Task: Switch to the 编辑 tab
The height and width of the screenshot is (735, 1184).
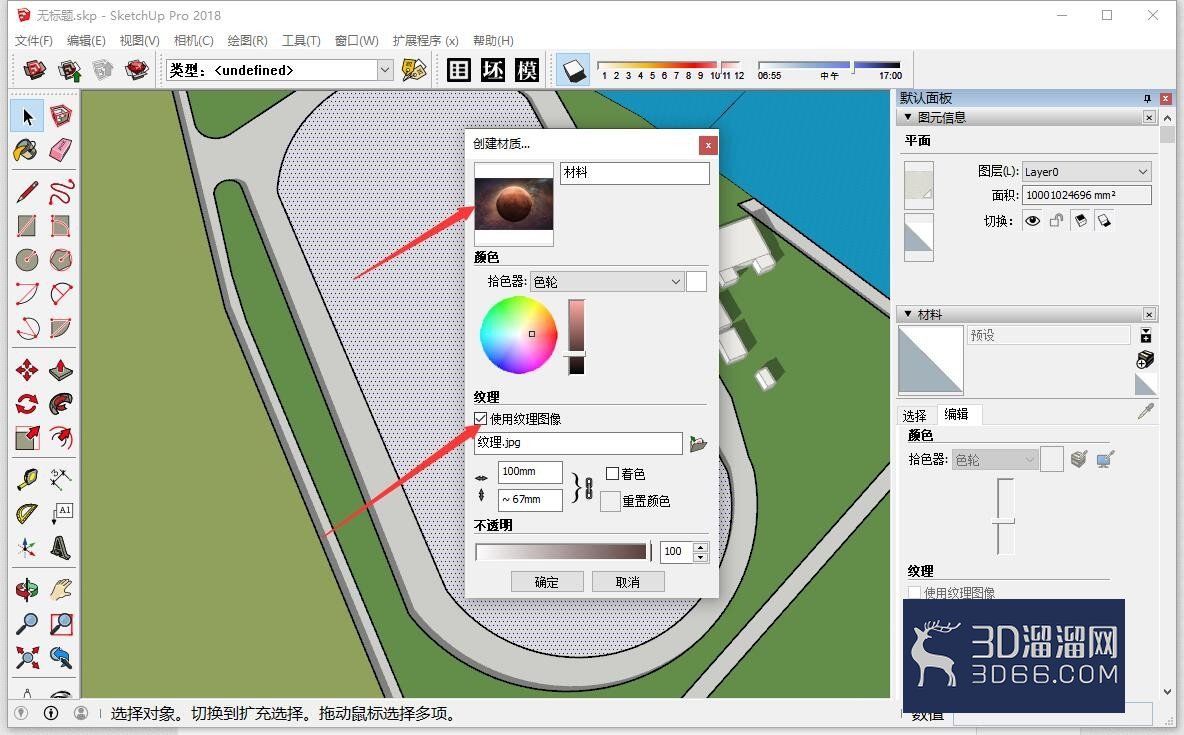Action: click(x=957, y=414)
